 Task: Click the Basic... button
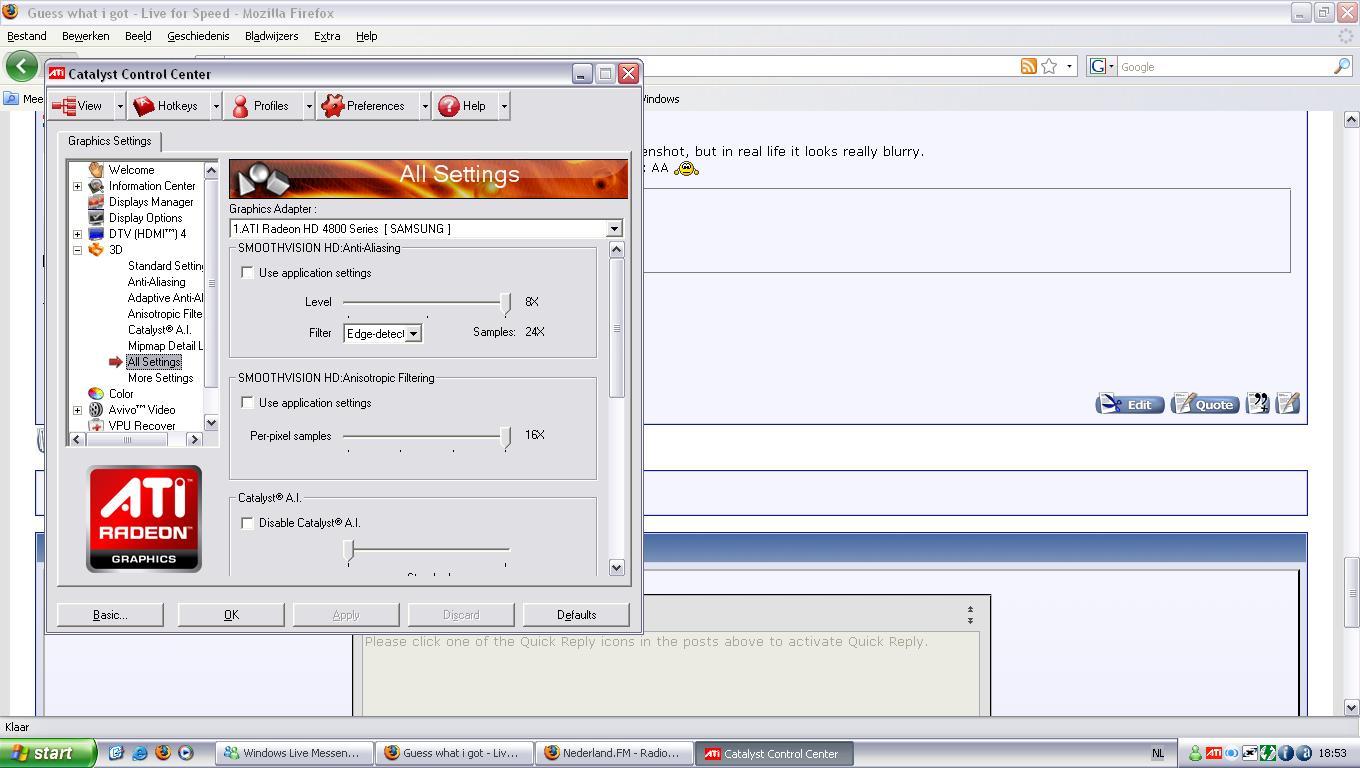coord(110,615)
